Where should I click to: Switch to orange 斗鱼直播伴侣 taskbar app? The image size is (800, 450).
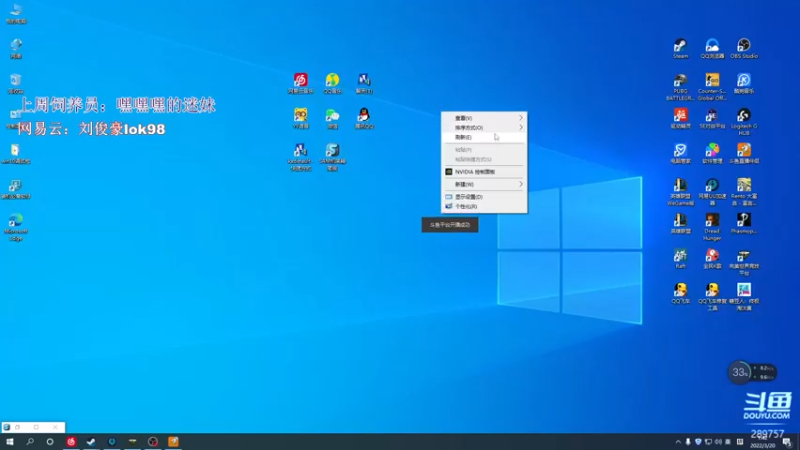tap(173, 442)
